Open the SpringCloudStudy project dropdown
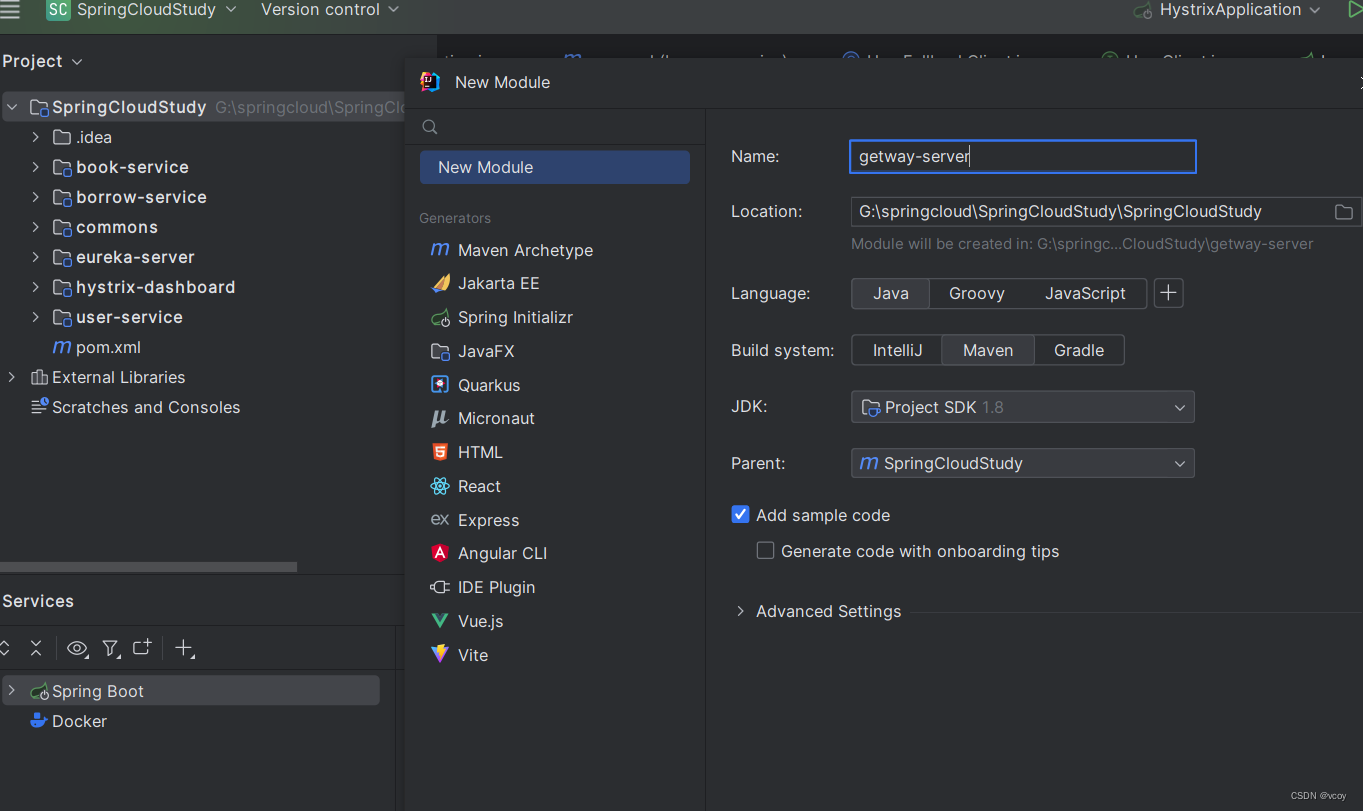 click(142, 10)
